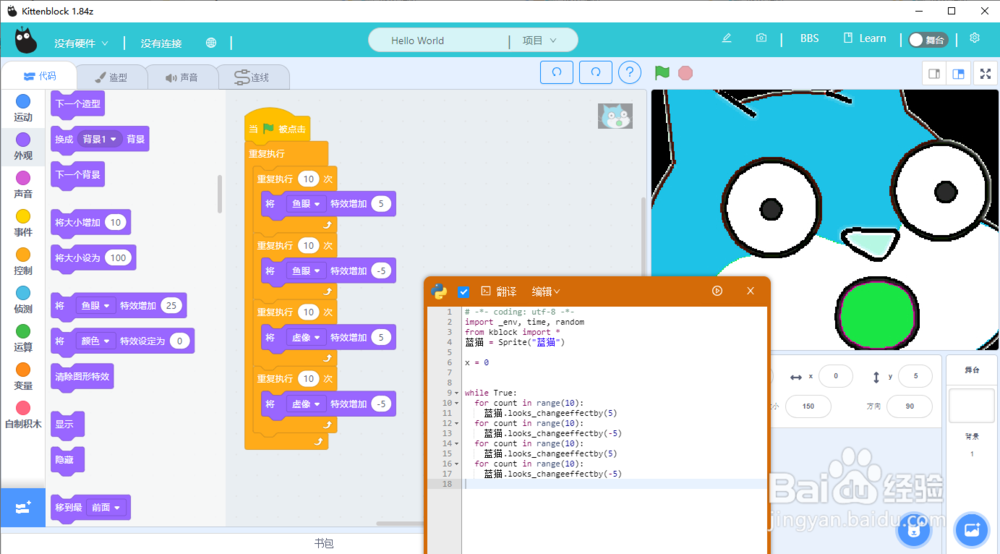Click the sprite y position field
Viewport: 1000px width, 554px height.
[915, 376]
